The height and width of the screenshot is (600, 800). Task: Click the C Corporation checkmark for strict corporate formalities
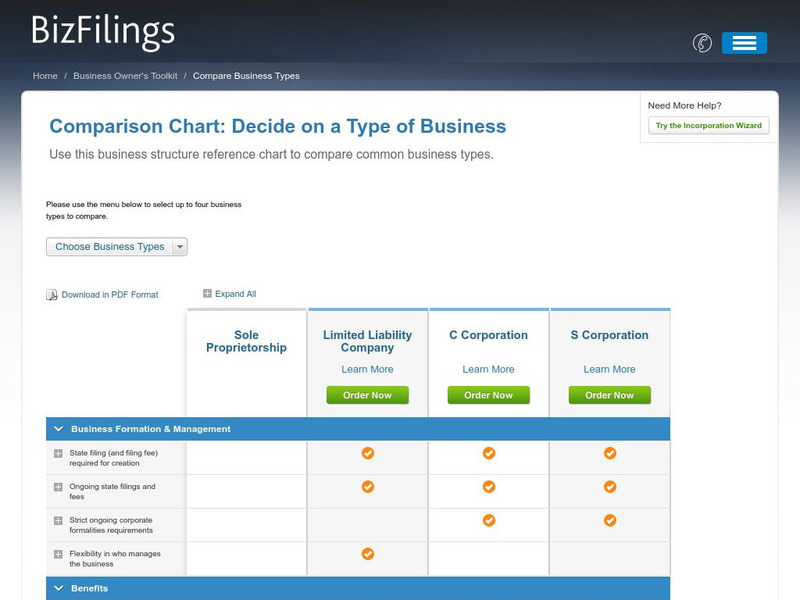tap(489, 520)
